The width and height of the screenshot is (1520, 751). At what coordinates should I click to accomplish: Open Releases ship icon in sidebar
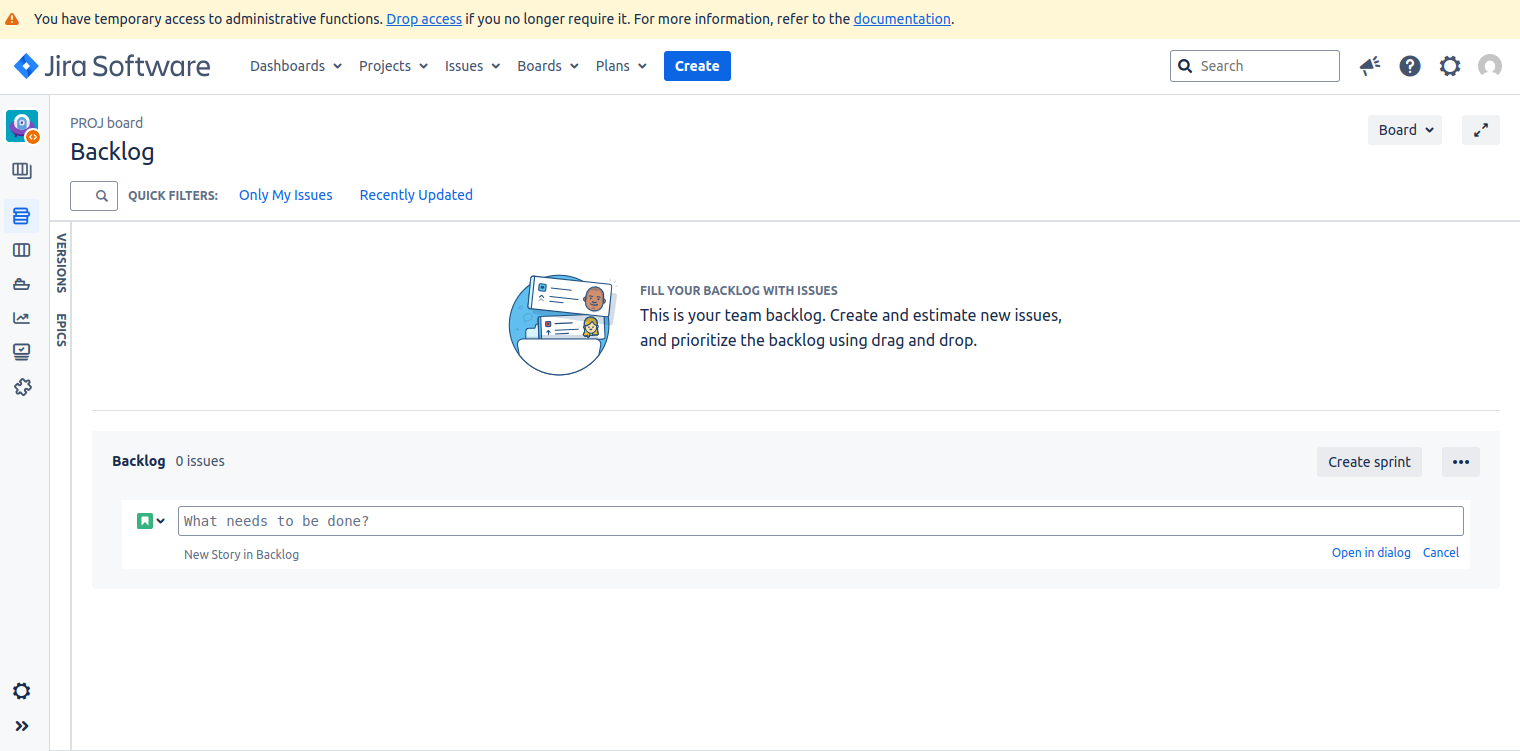pos(21,284)
